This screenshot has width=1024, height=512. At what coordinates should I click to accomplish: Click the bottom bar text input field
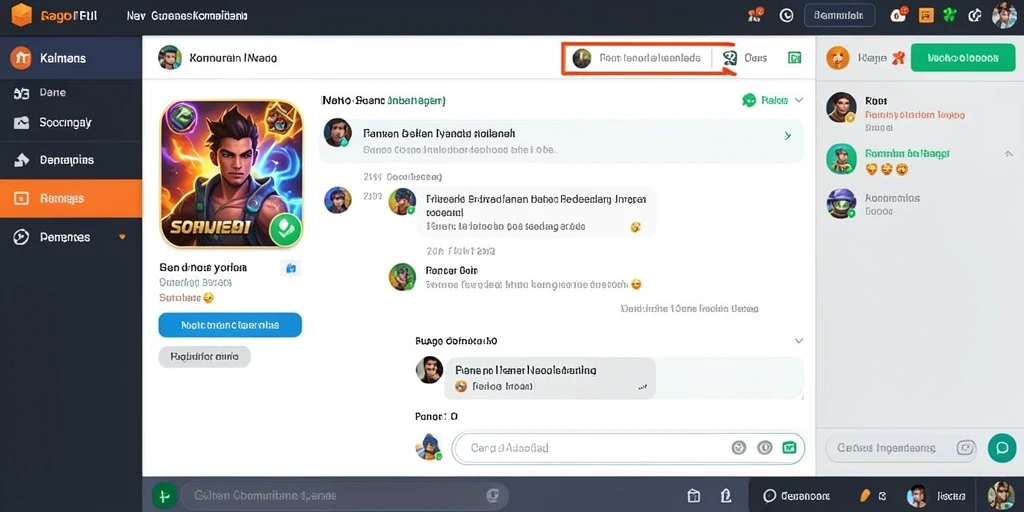click(x=344, y=496)
